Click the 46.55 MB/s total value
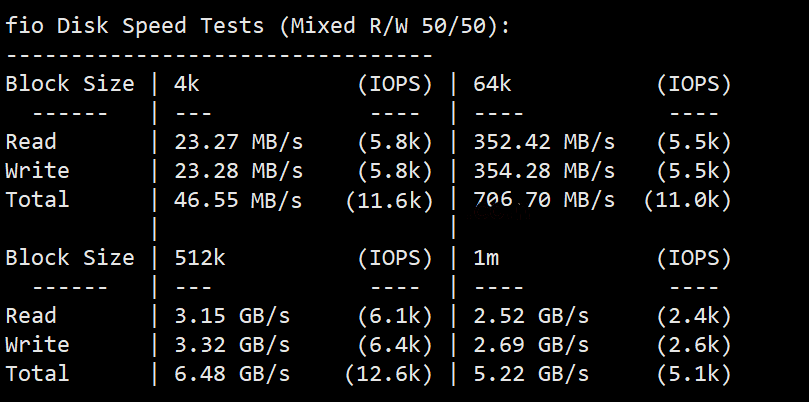Image resolution: width=809 pixels, height=402 pixels. point(238,200)
